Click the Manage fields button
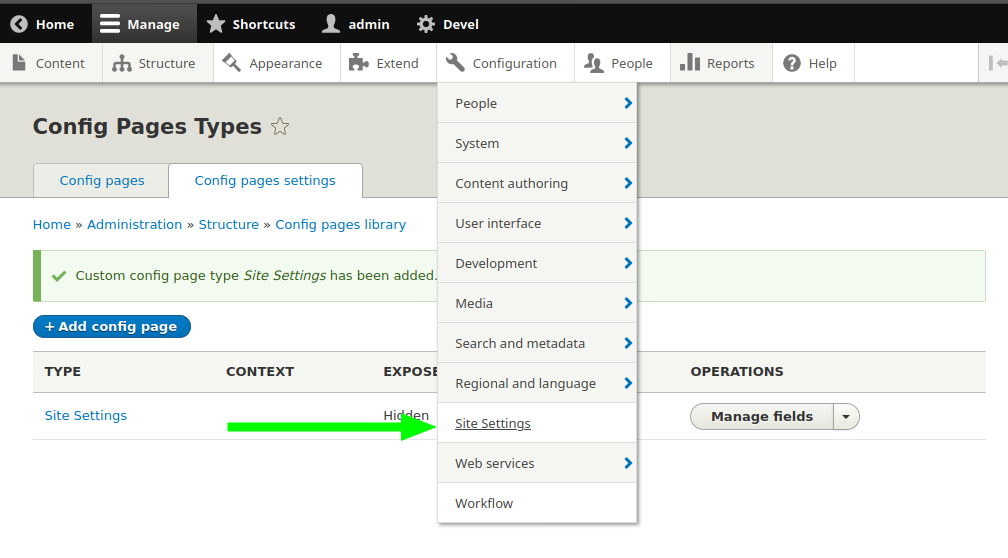Viewport: 1008px width, 558px height. coord(762,417)
